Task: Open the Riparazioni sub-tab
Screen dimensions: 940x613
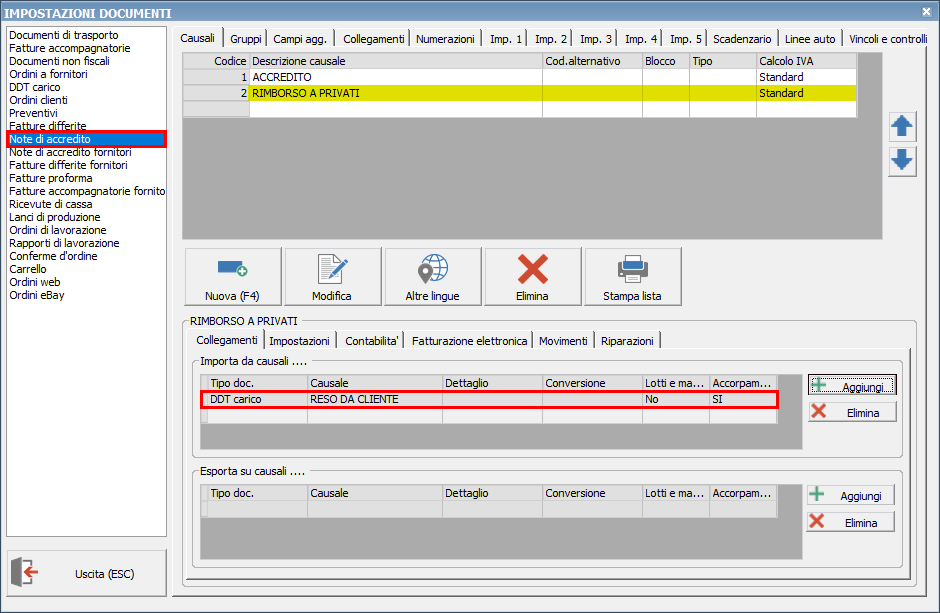Action: [627, 341]
